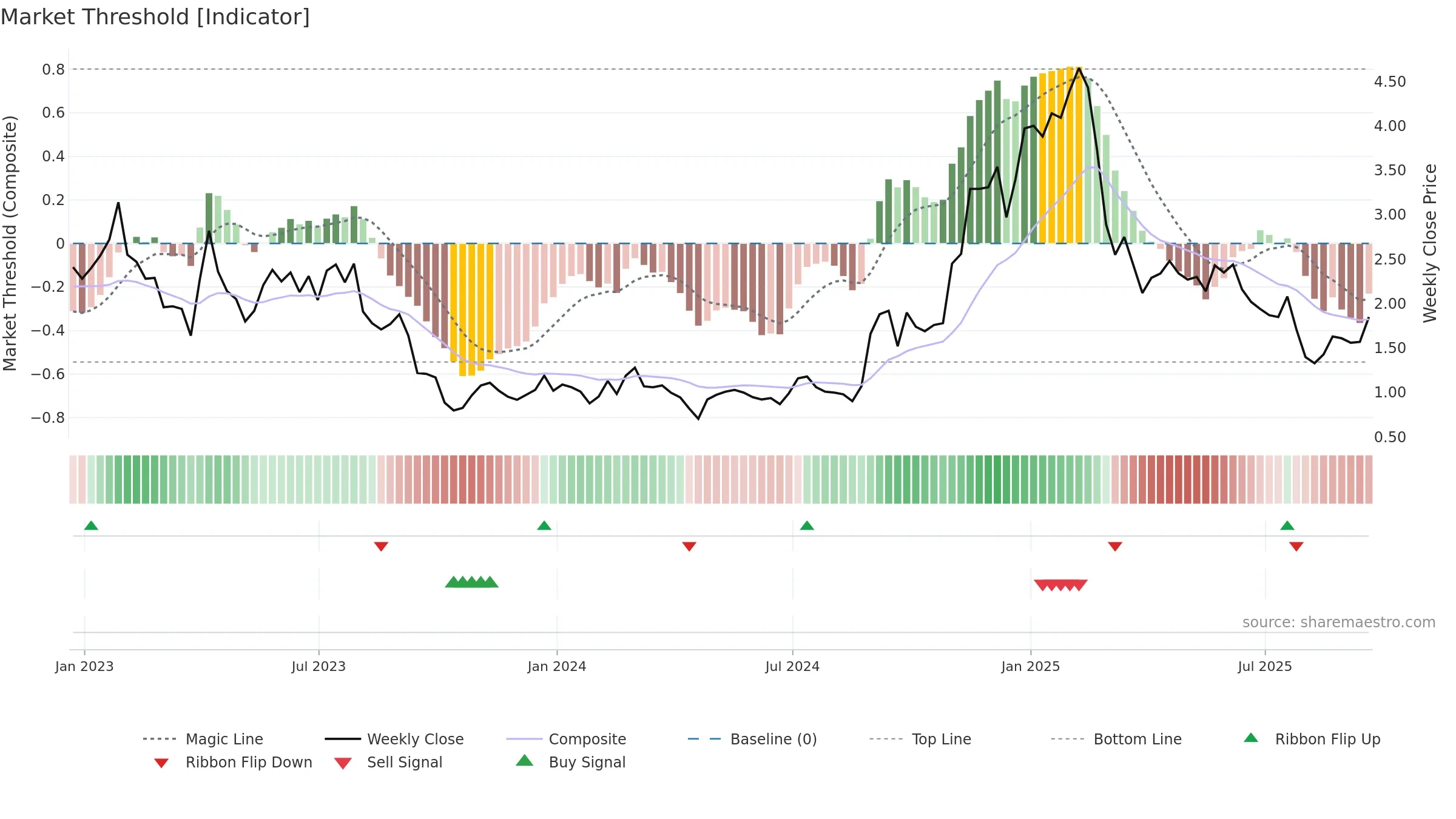Click the ribbon flip down marker in early 2025
The height and width of the screenshot is (819, 1456).
click(1115, 547)
